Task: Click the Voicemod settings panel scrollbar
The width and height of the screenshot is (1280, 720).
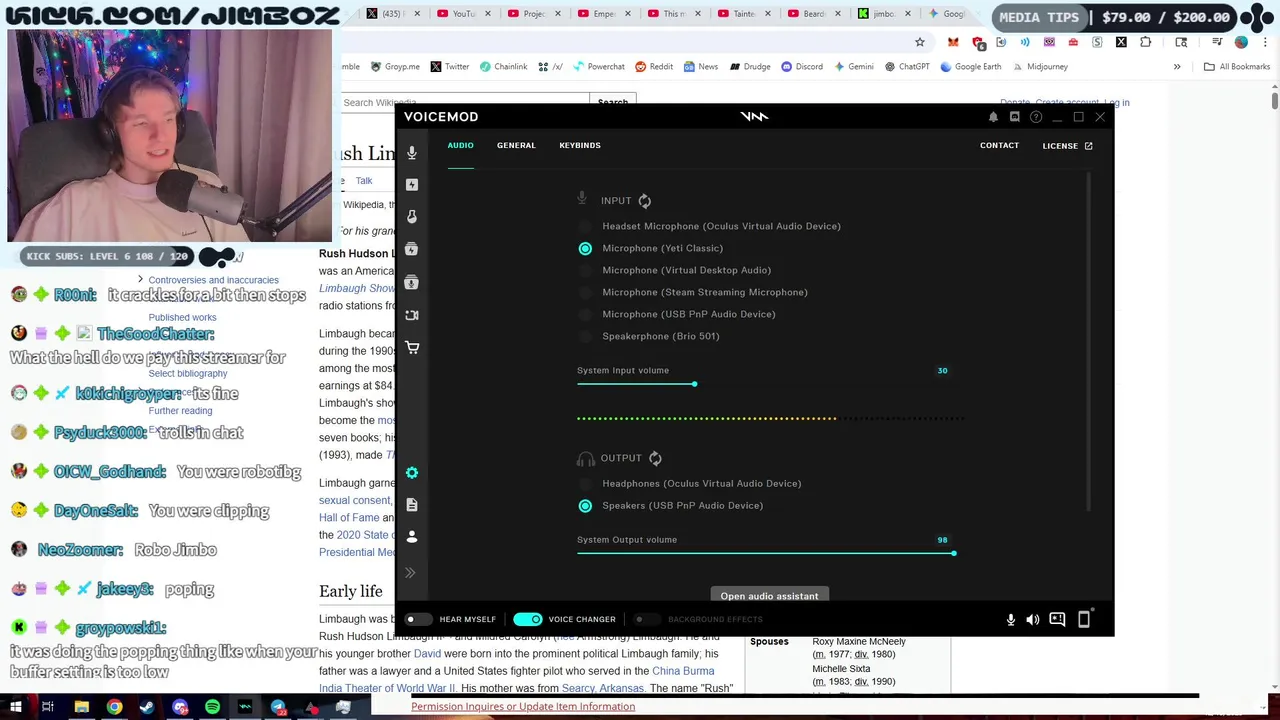Action: click(x=1088, y=343)
